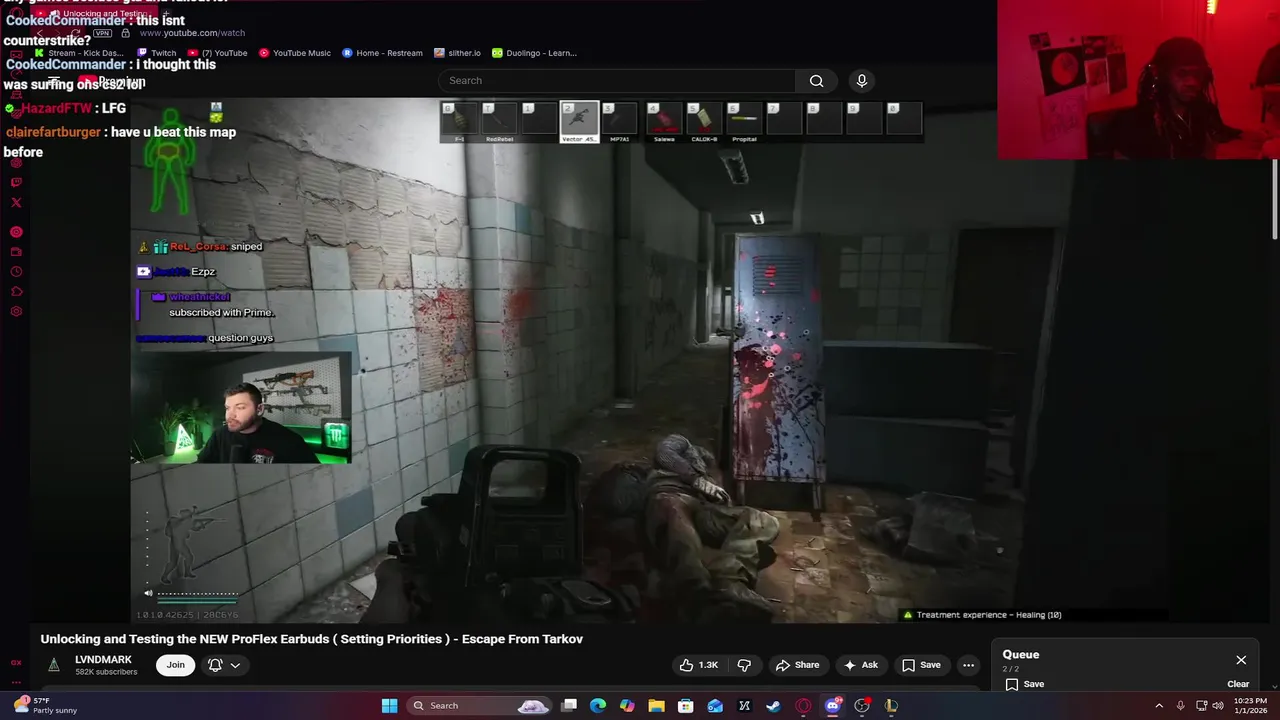
Task: Switch to Opera GX on the taskbar
Action: 803,706
